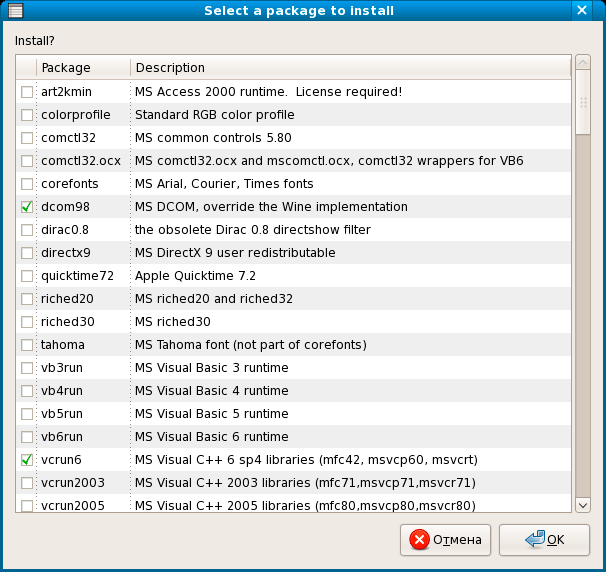The height and width of the screenshot is (572, 606).
Task: Enable the vb6run checkbox
Action: coord(27,437)
